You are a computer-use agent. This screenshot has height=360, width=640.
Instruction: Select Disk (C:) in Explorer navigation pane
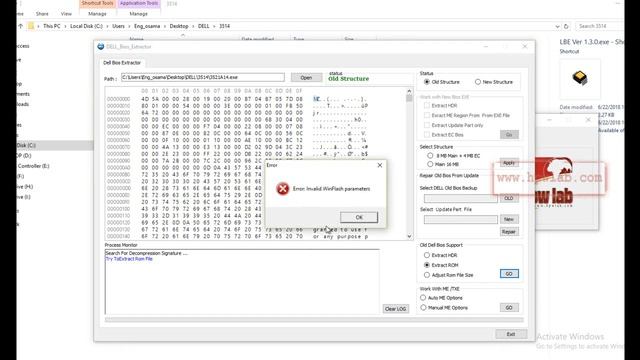(55, 145)
